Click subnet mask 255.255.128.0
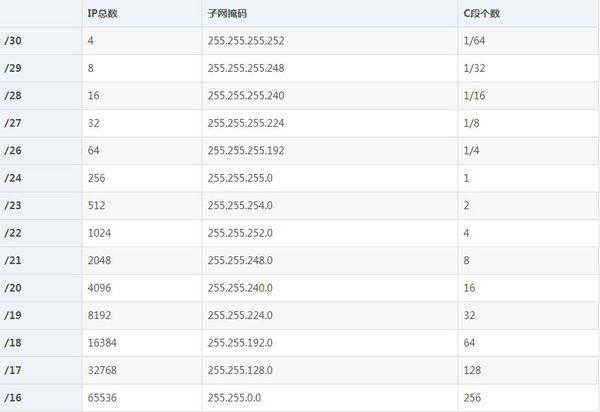This screenshot has width=600, height=412. pyautogui.click(x=240, y=370)
